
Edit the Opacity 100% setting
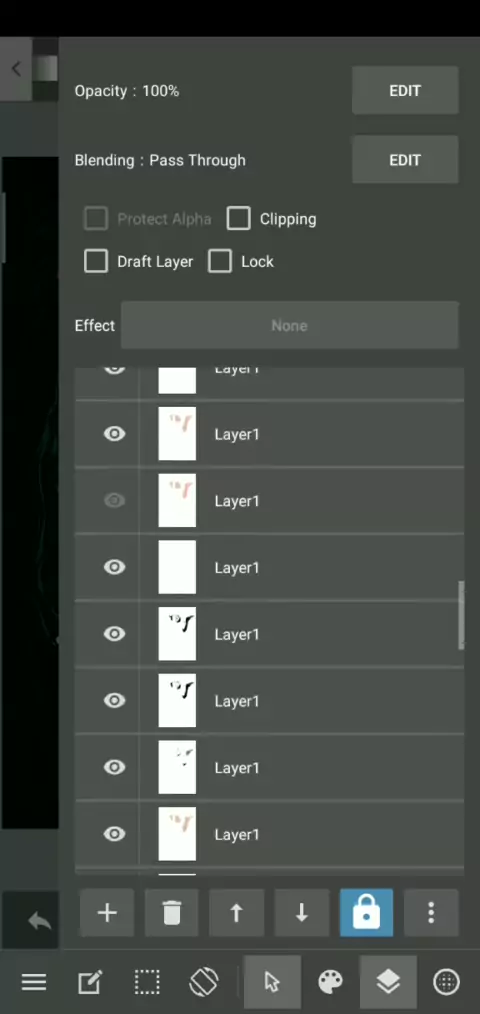click(x=405, y=91)
